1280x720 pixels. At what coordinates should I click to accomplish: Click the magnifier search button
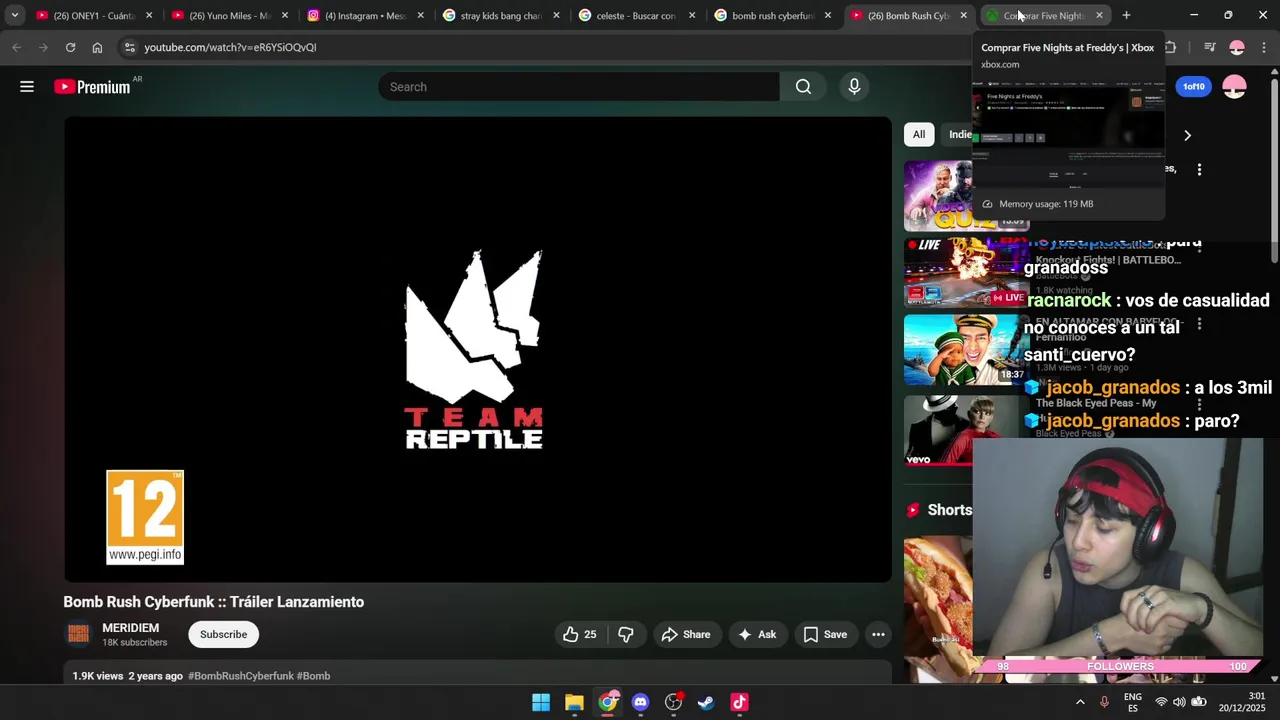pyautogui.click(x=803, y=87)
